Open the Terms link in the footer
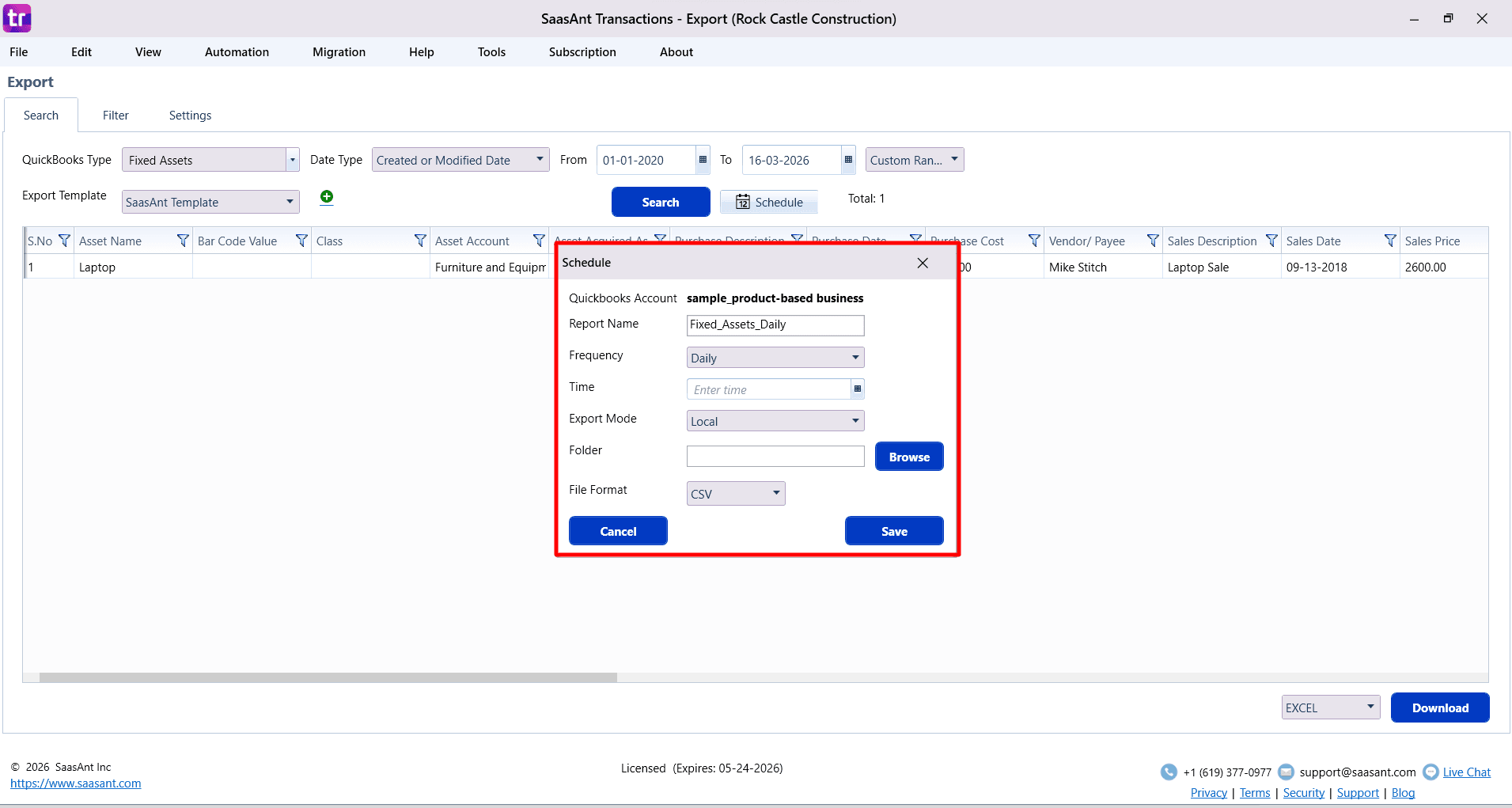The width and height of the screenshot is (1512, 808). 1255,792
